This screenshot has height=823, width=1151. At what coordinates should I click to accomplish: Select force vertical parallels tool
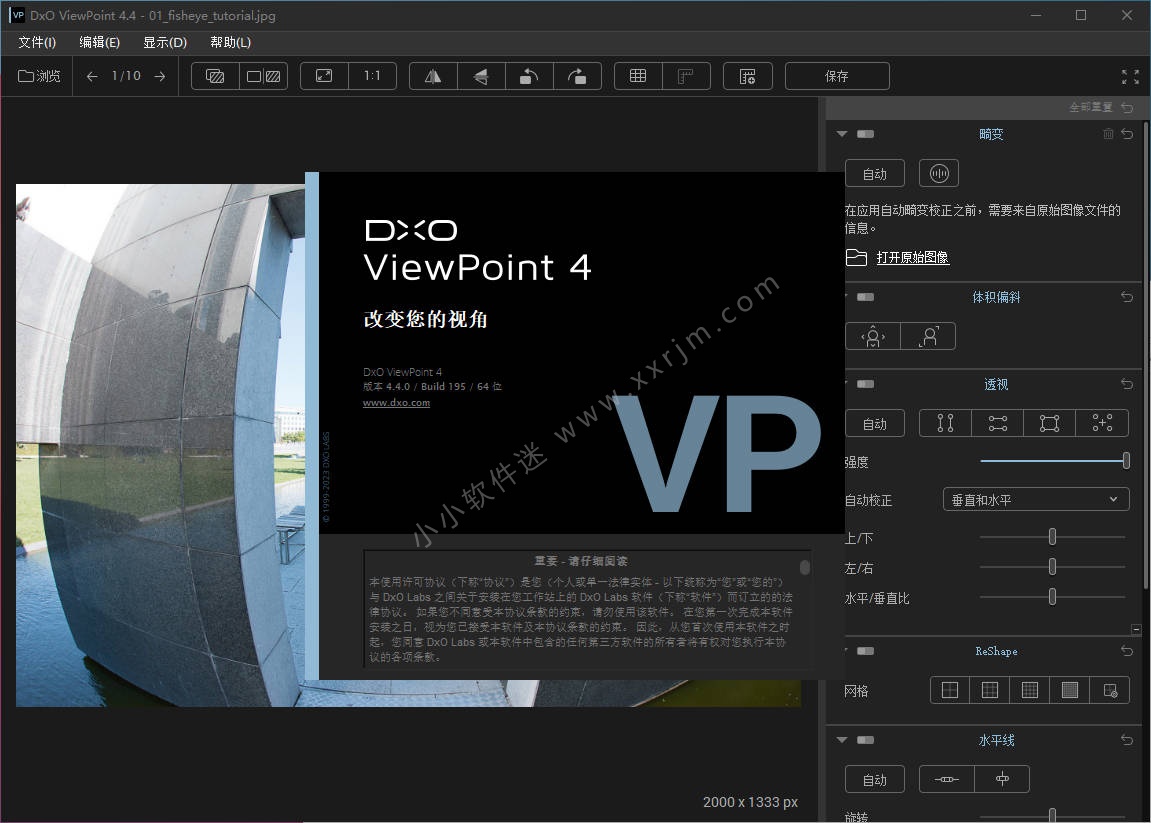point(945,423)
